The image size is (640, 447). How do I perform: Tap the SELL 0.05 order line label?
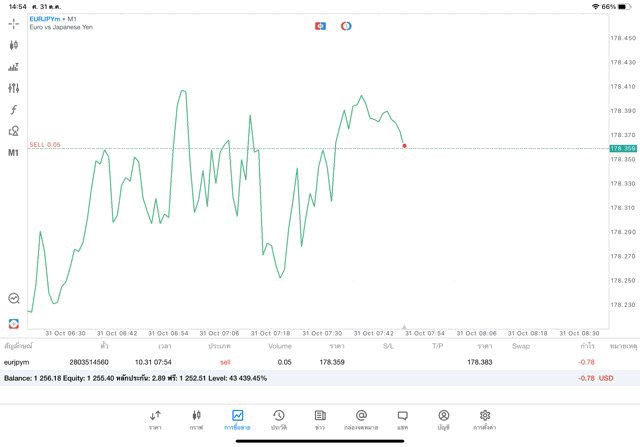click(x=45, y=145)
